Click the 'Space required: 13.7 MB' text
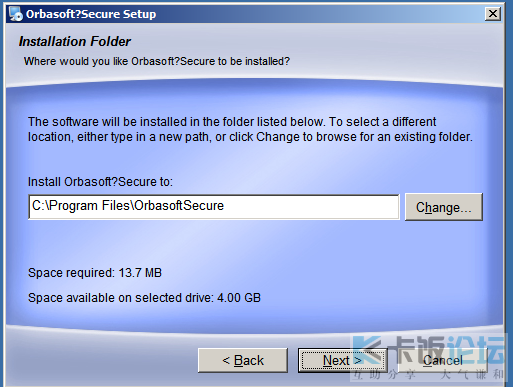Screen dimensions: 513x387 (95, 273)
